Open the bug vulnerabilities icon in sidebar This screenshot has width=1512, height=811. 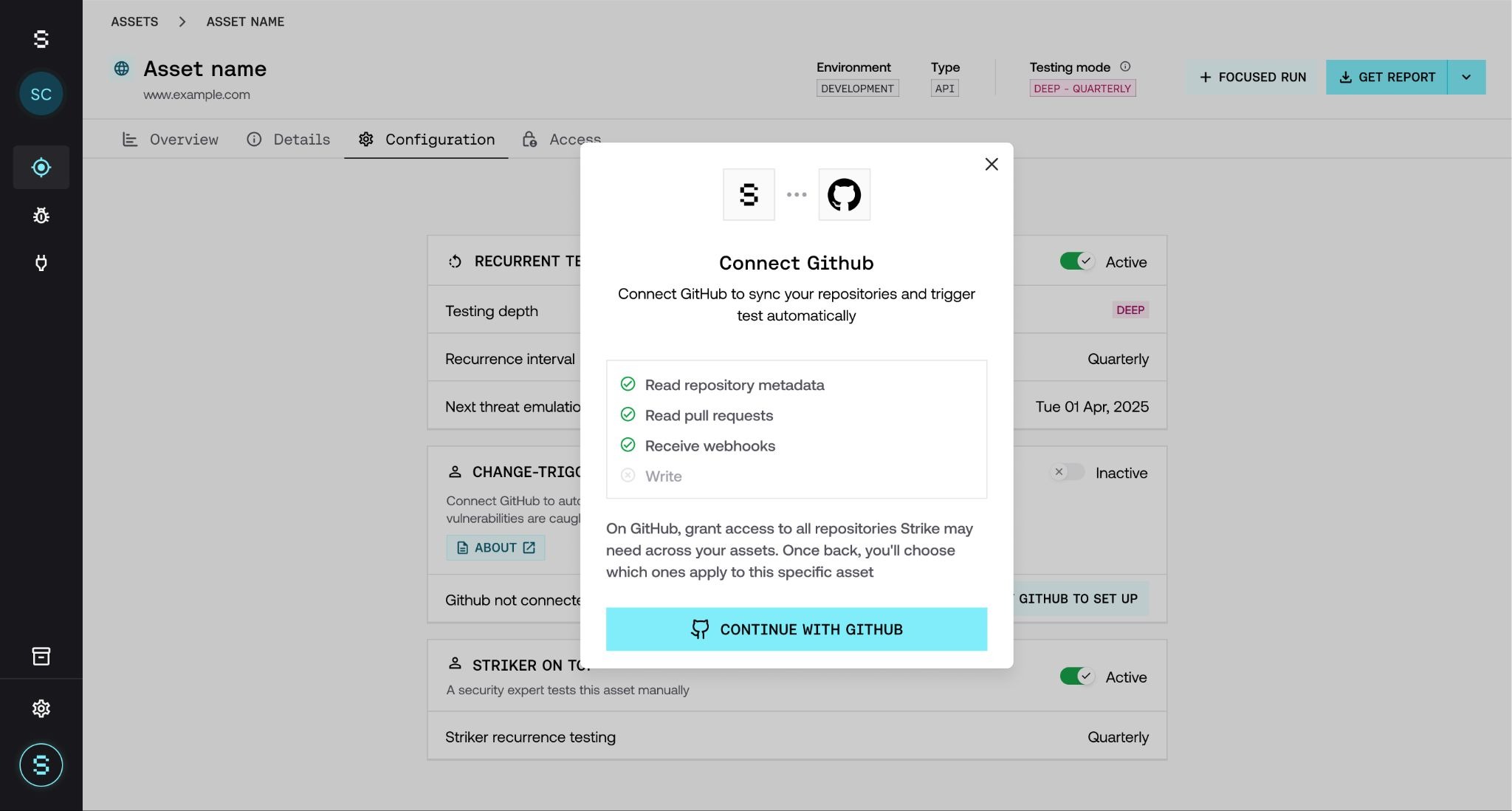tap(41, 216)
